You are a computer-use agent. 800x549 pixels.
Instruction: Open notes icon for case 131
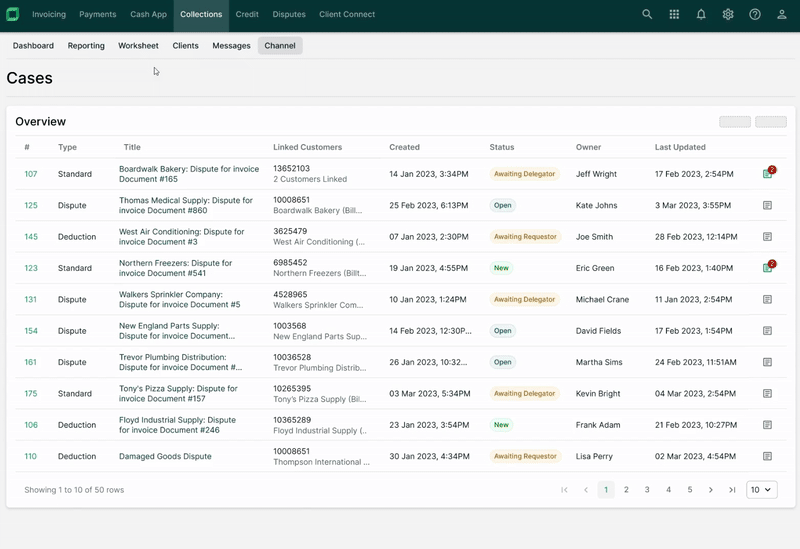pyautogui.click(x=767, y=300)
